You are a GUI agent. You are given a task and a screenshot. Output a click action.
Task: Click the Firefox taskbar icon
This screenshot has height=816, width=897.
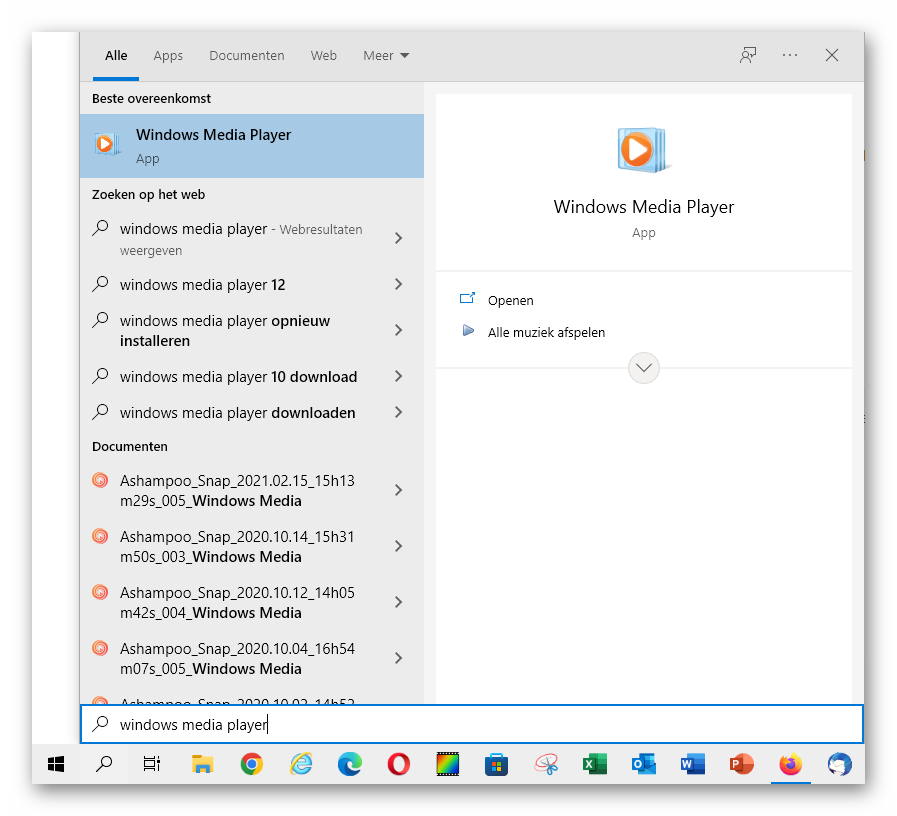[x=790, y=765]
